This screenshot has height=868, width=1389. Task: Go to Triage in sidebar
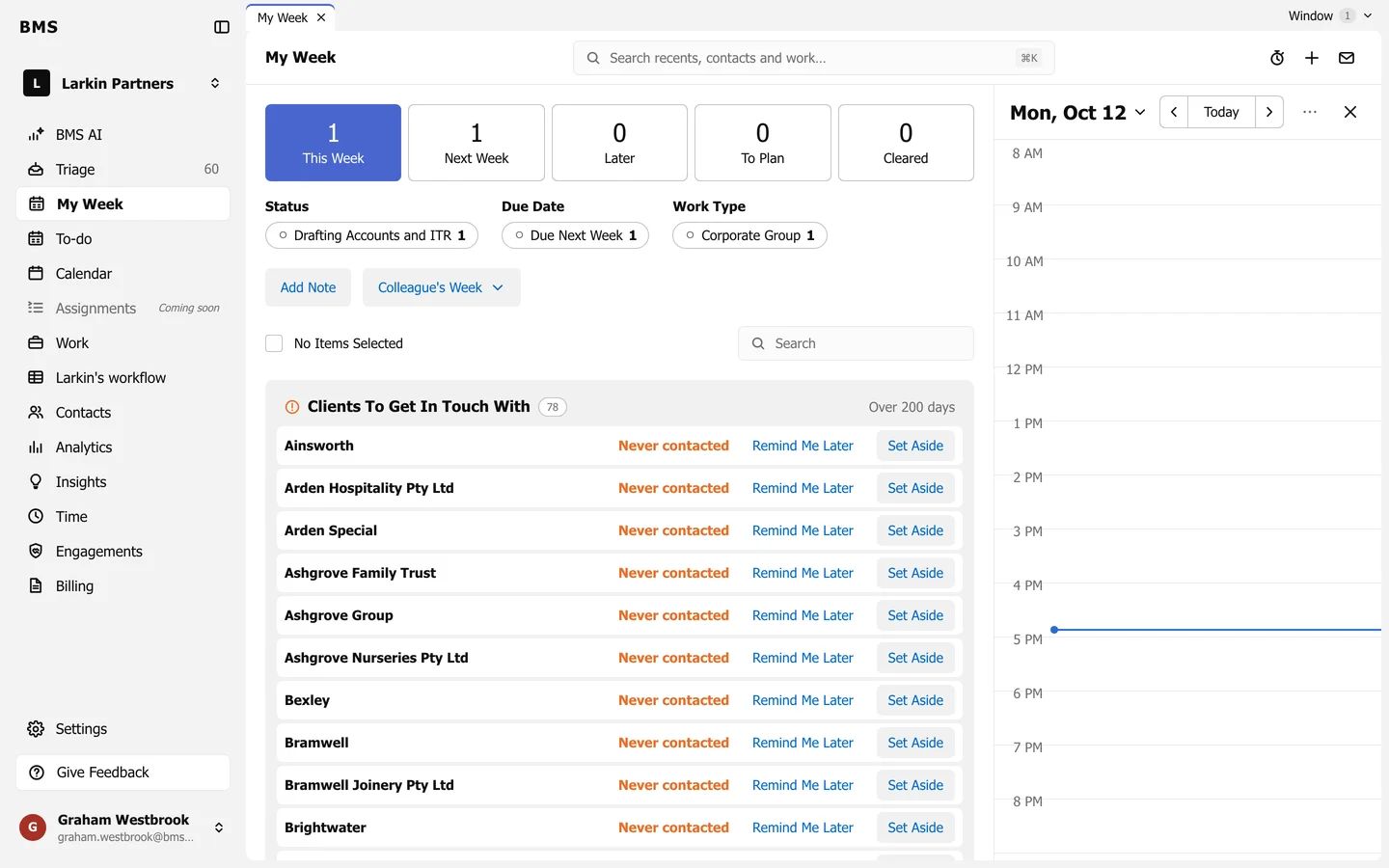(123, 170)
